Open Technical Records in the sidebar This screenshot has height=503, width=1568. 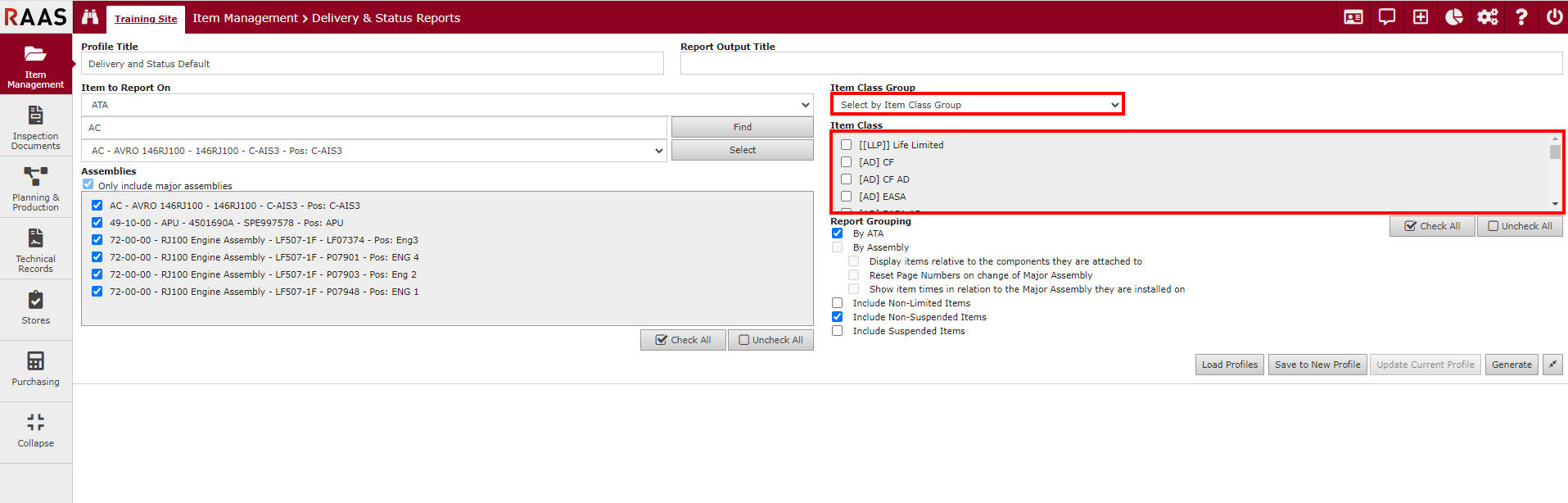36,250
